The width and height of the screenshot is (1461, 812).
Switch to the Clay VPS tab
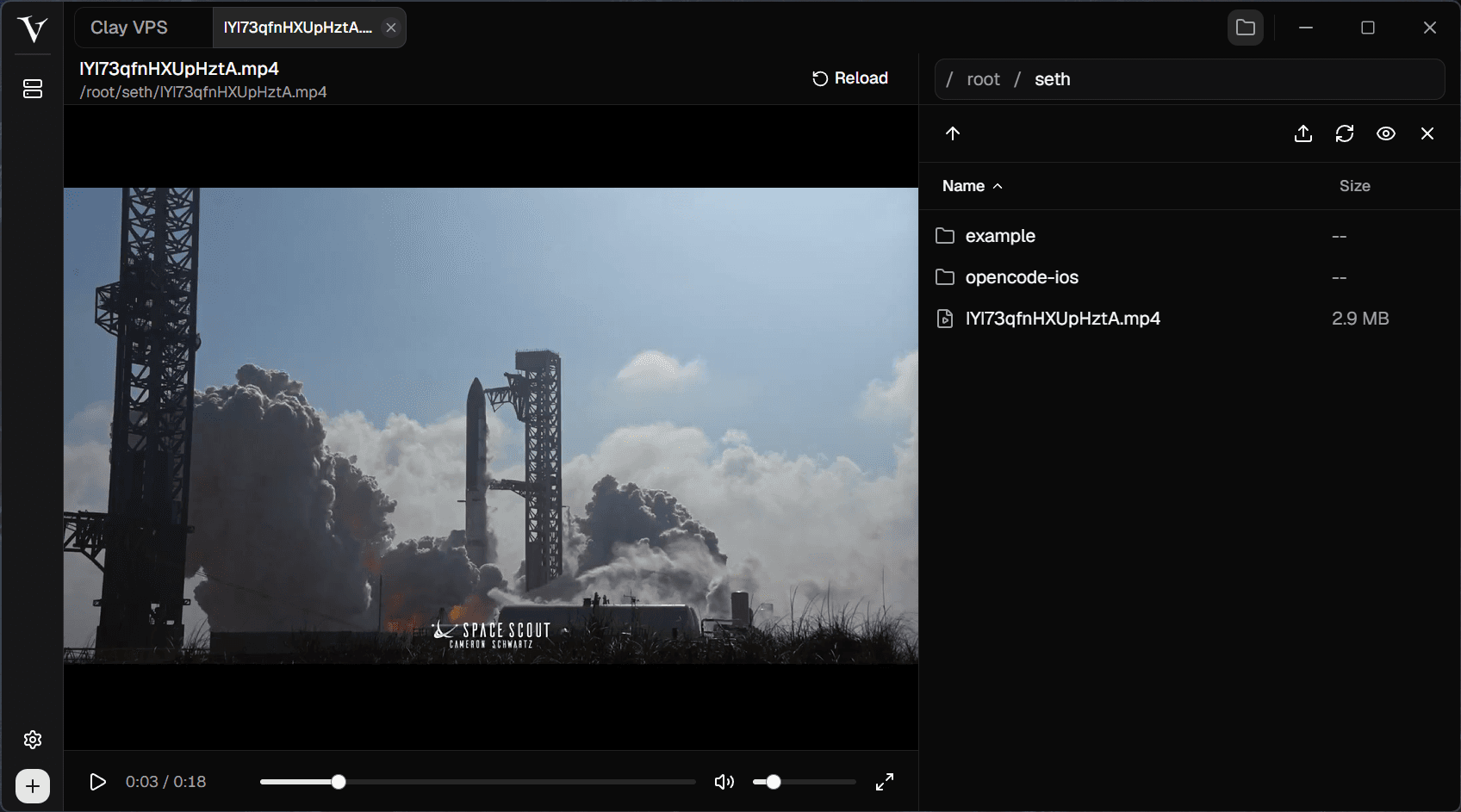[129, 28]
